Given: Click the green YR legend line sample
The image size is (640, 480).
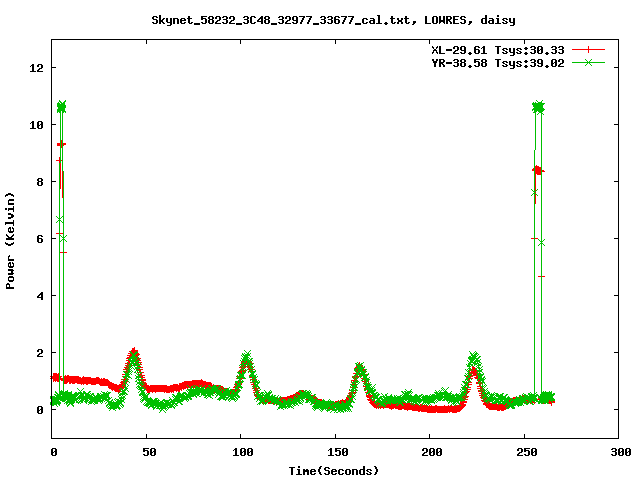Looking at the screenshot, I should (588, 62).
